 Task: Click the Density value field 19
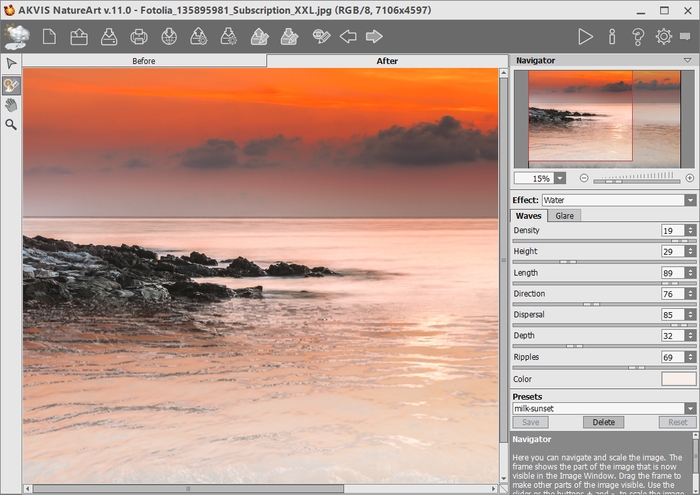[673, 230]
